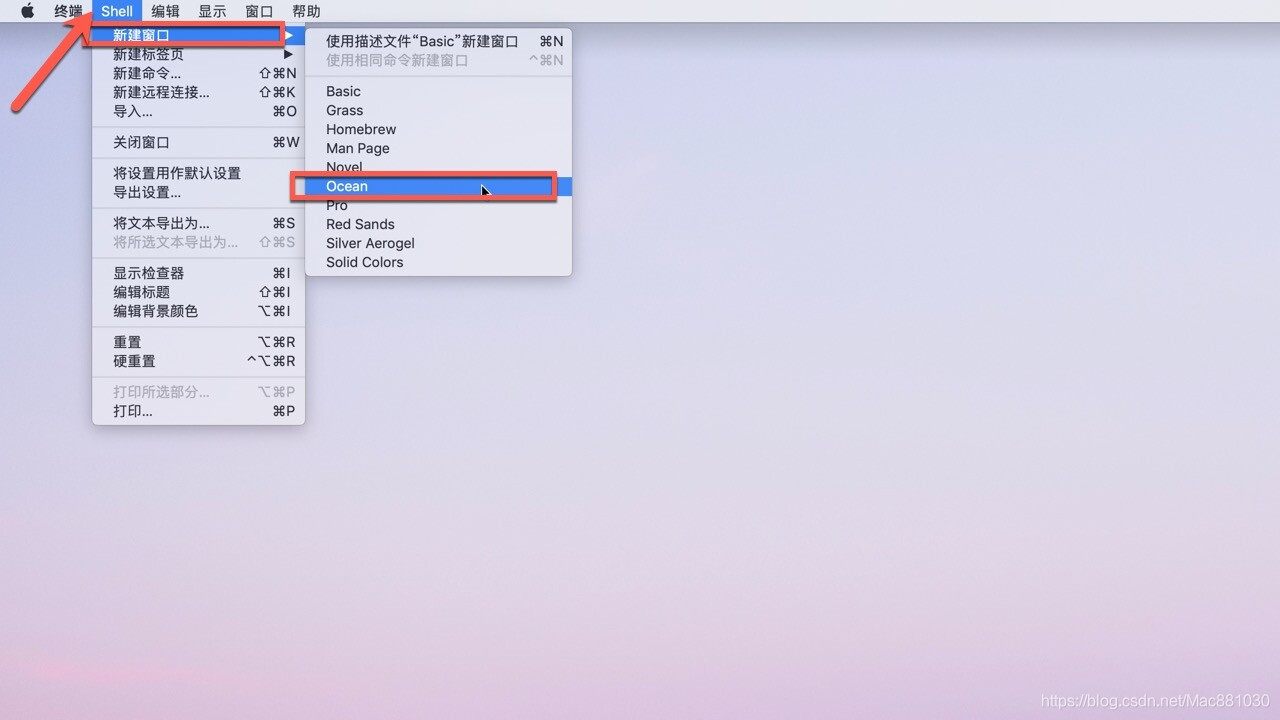Choose 将设置用作默认设置
The width and height of the screenshot is (1280, 720).
(198, 173)
